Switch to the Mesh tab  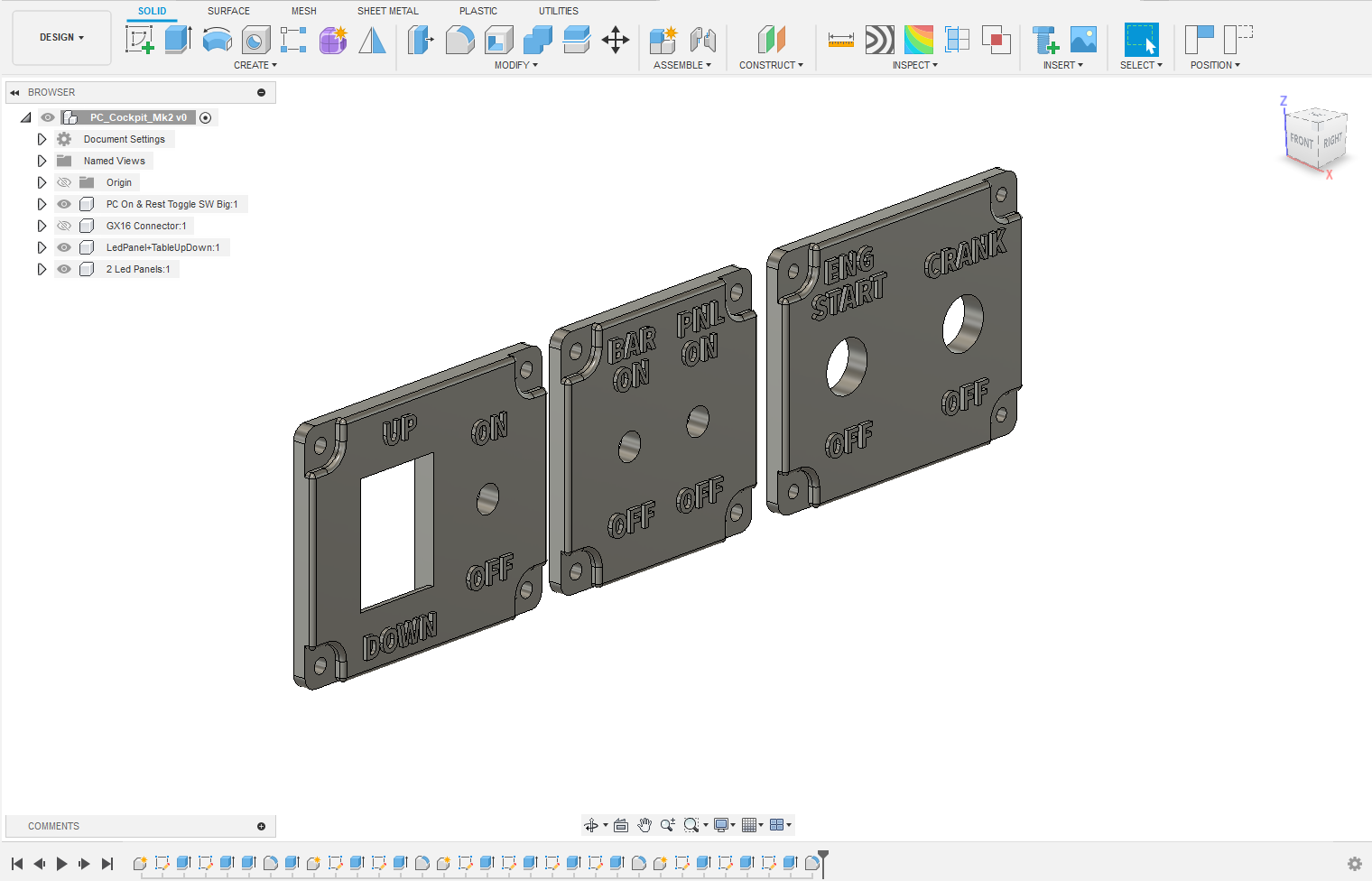pyautogui.click(x=304, y=11)
